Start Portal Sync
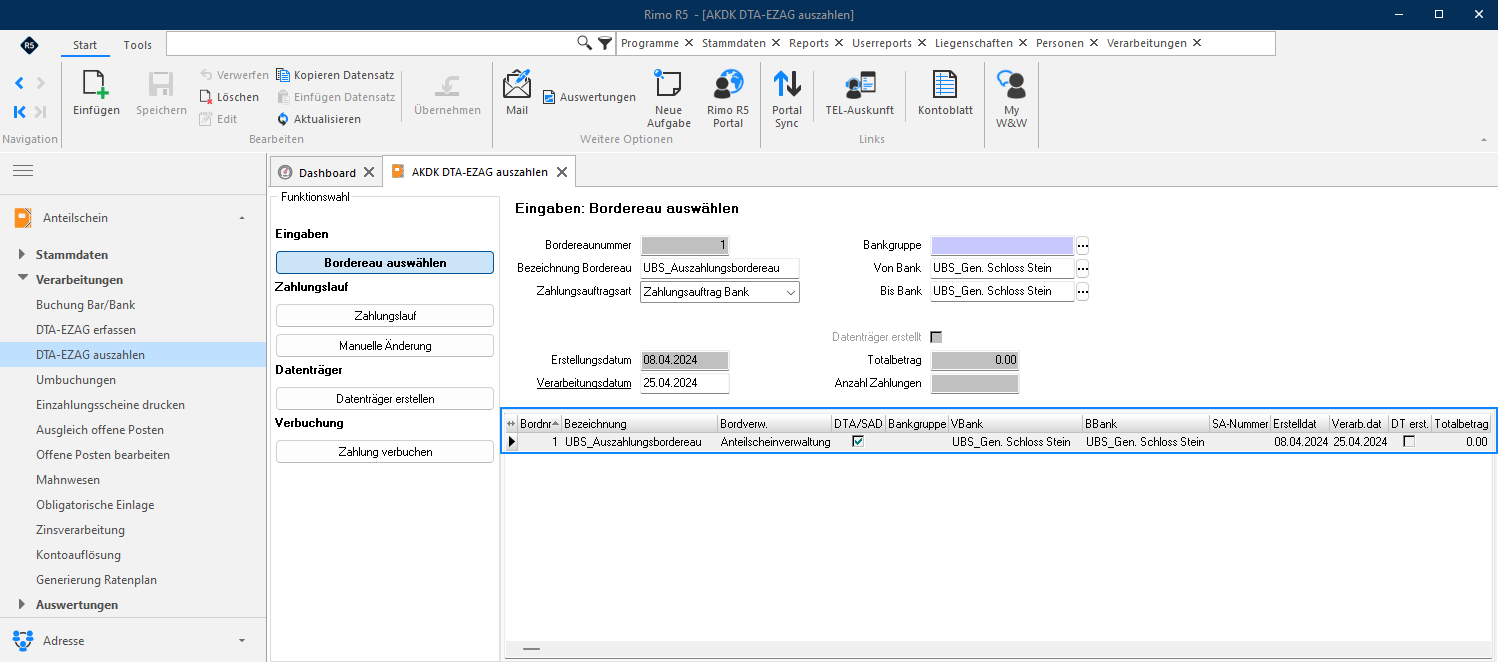1498x662 pixels. (x=787, y=99)
